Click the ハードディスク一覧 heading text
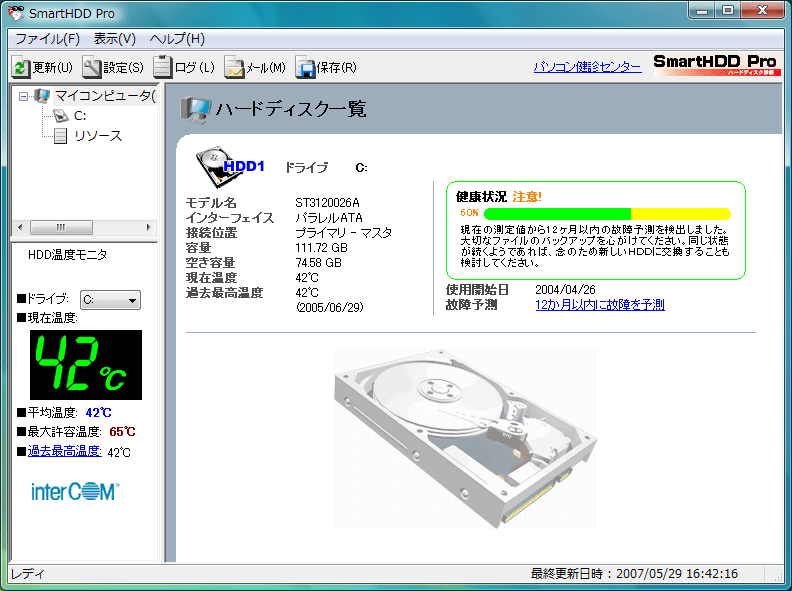This screenshot has height=591, width=792. tap(291, 110)
